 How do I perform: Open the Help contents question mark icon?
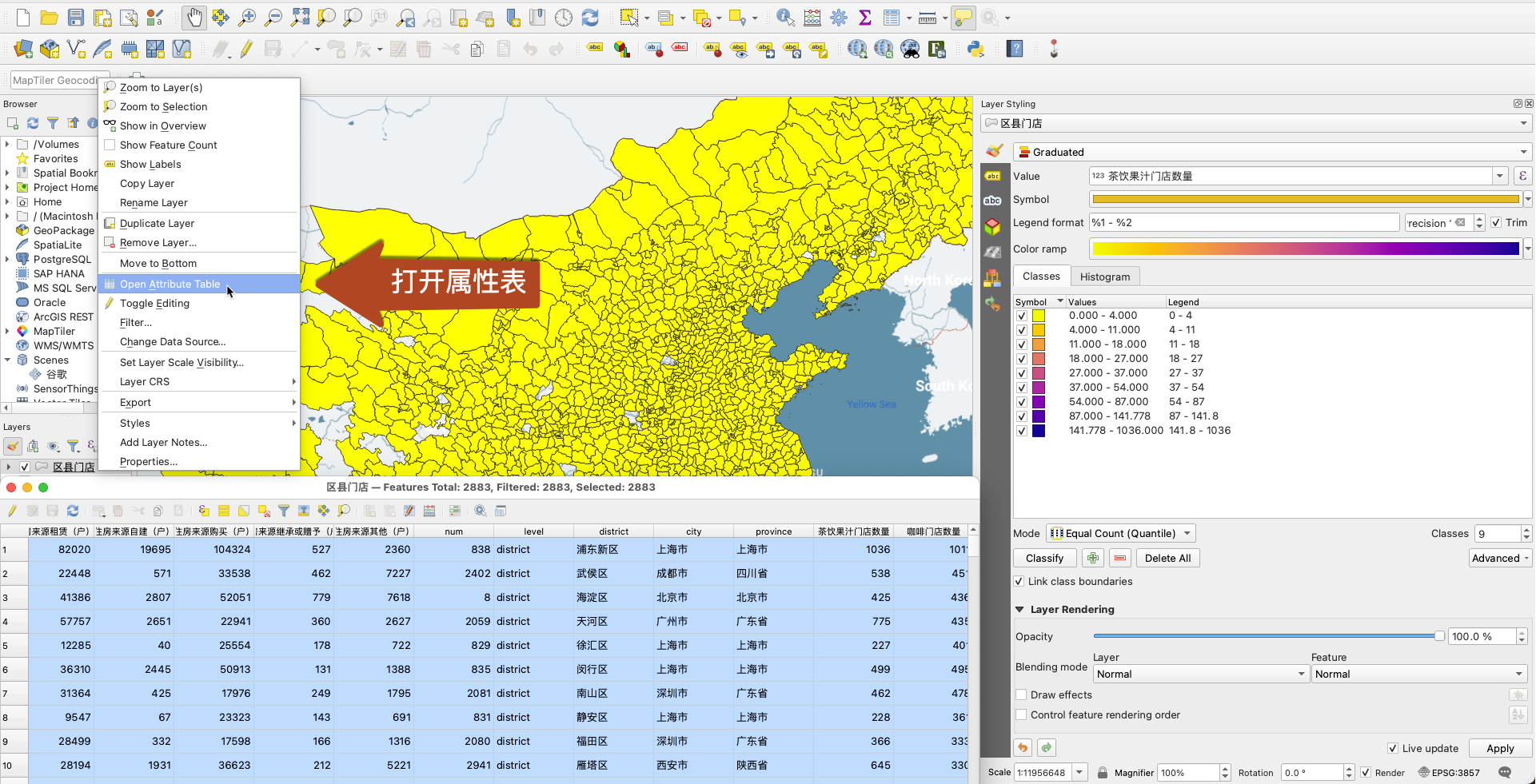pyautogui.click(x=1015, y=50)
